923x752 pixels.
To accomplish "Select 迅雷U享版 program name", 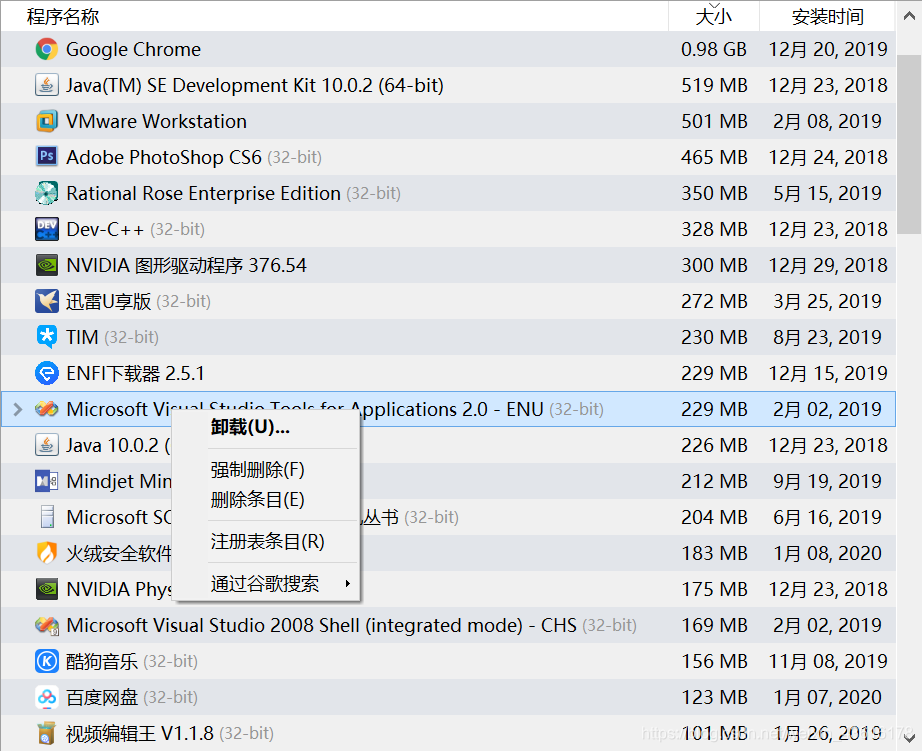I will 108,301.
